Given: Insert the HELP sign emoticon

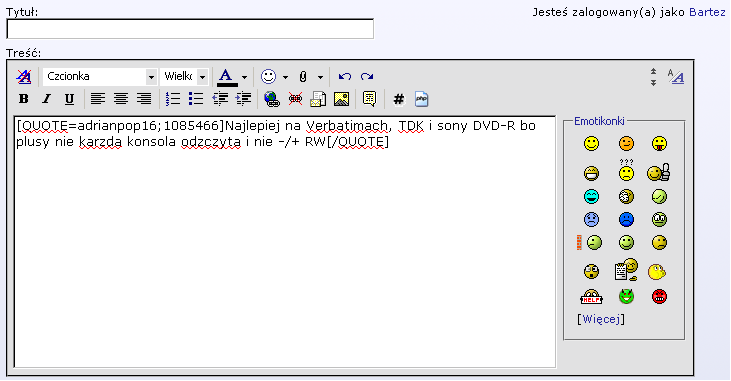Looking at the screenshot, I should pyautogui.click(x=591, y=297).
